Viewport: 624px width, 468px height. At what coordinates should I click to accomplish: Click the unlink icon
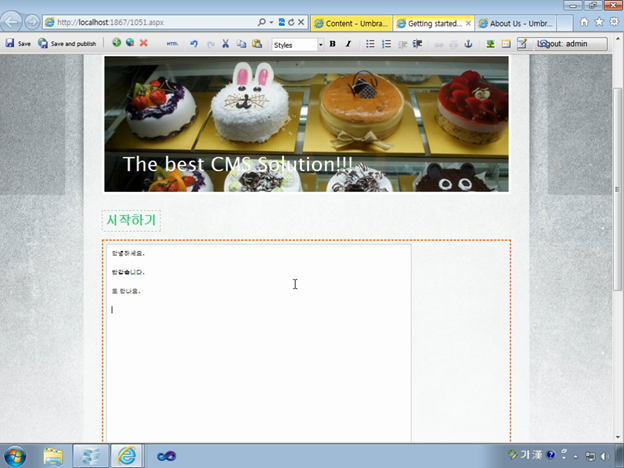click(453, 44)
